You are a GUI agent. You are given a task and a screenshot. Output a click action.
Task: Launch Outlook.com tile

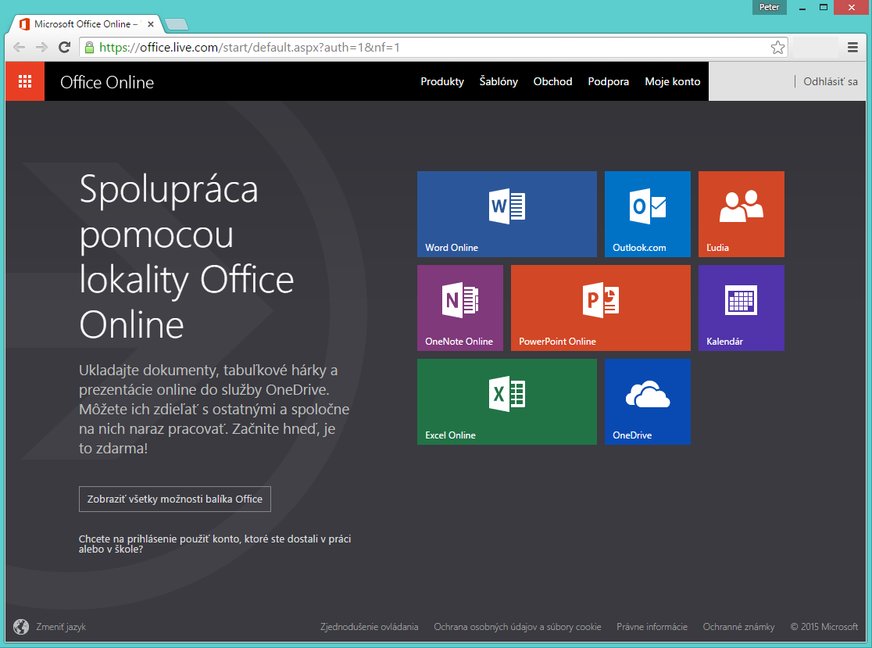point(647,214)
